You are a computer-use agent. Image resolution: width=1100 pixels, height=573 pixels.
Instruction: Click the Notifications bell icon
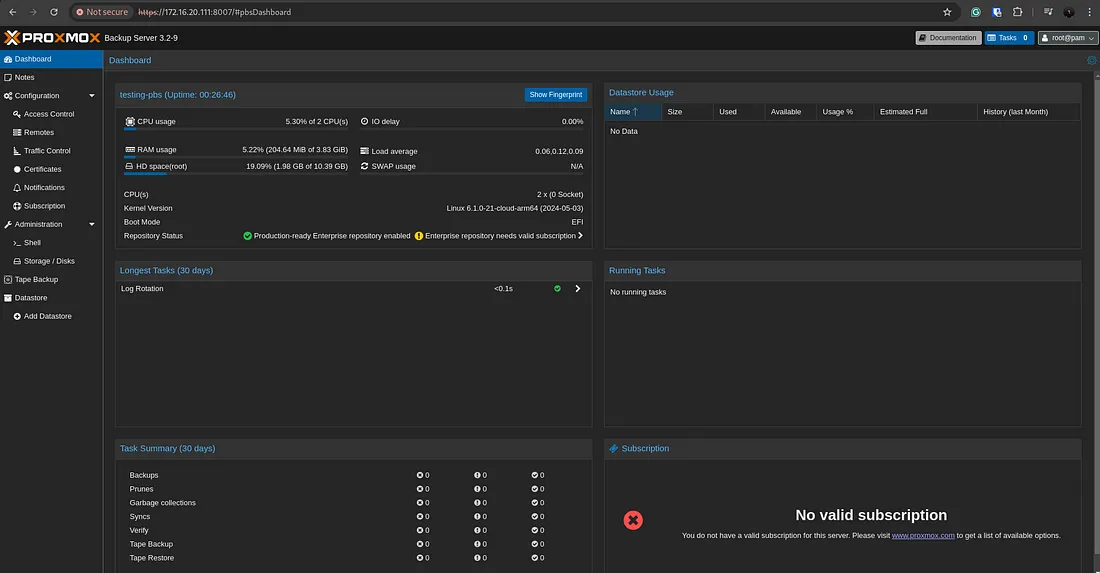click(17, 187)
